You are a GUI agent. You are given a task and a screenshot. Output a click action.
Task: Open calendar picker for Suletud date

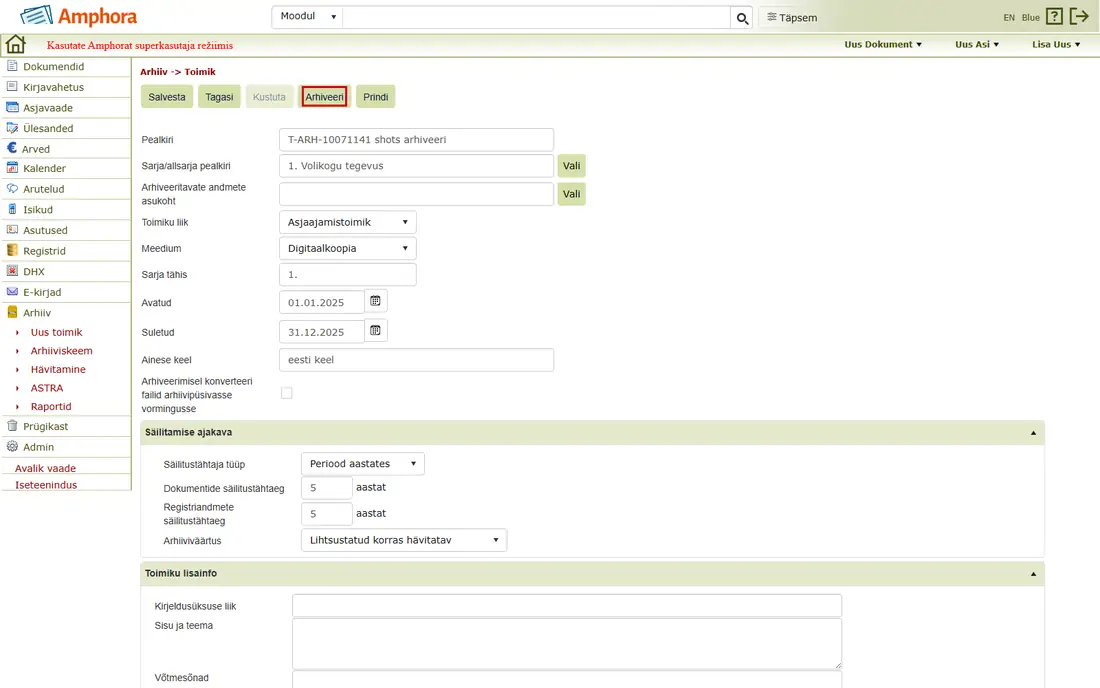click(375, 330)
